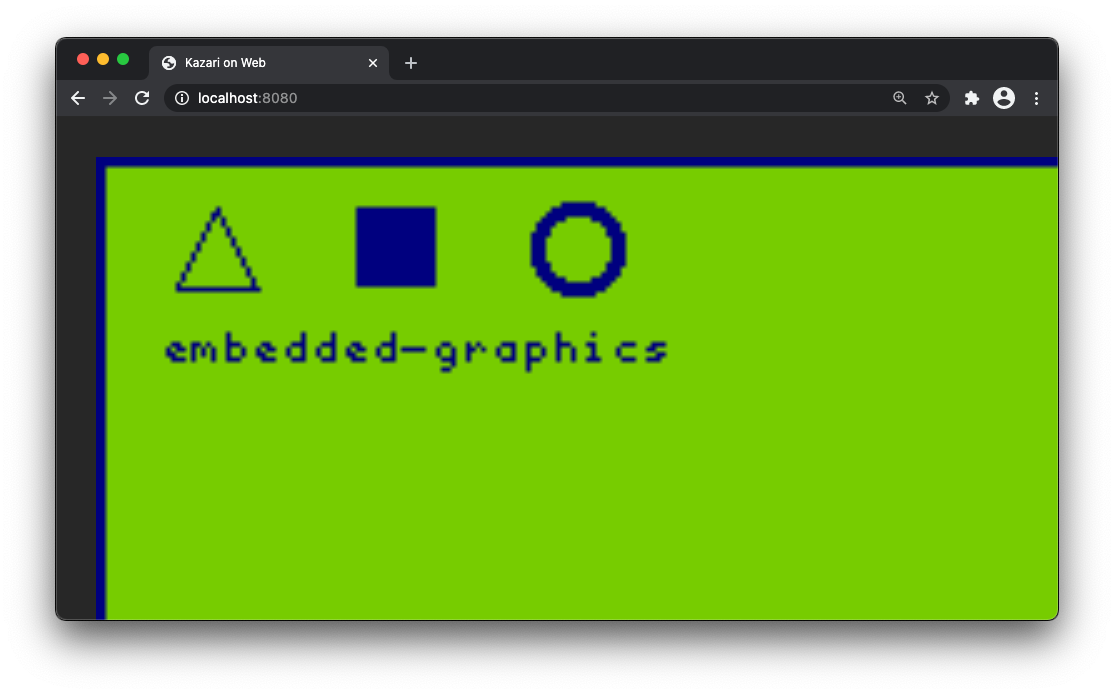Click the bookmark star icon

[932, 98]
